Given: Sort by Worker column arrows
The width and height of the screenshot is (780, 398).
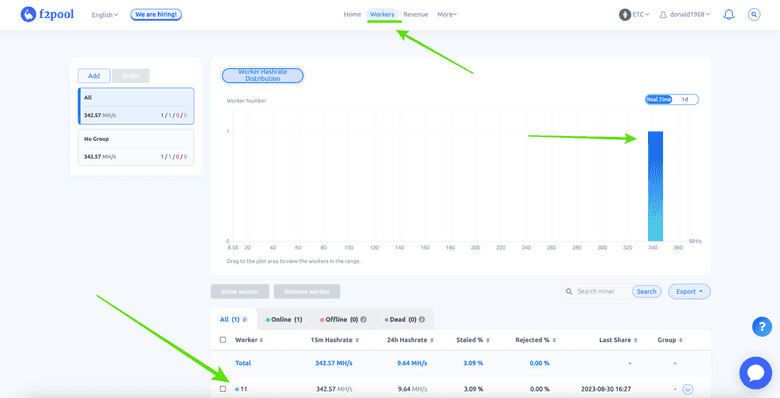Looking at the screenshot, I should pos(261,340).
